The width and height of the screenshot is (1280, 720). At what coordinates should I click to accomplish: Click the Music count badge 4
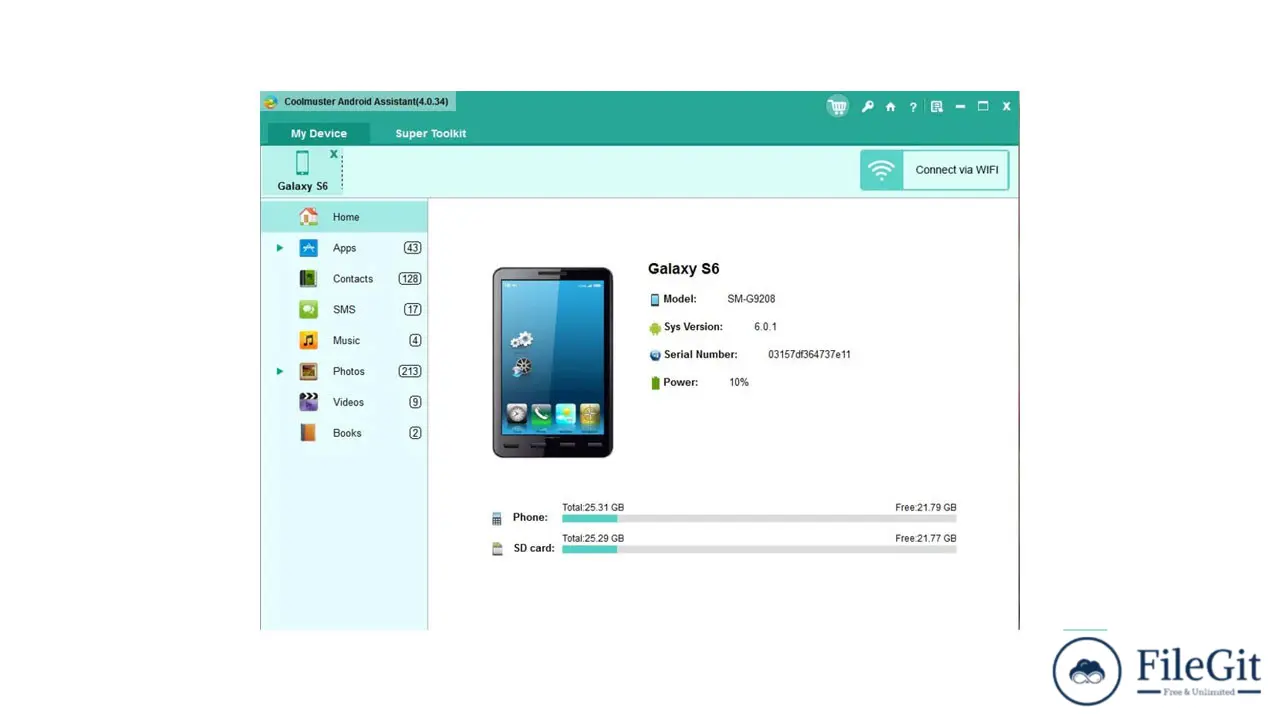point(415,340)
